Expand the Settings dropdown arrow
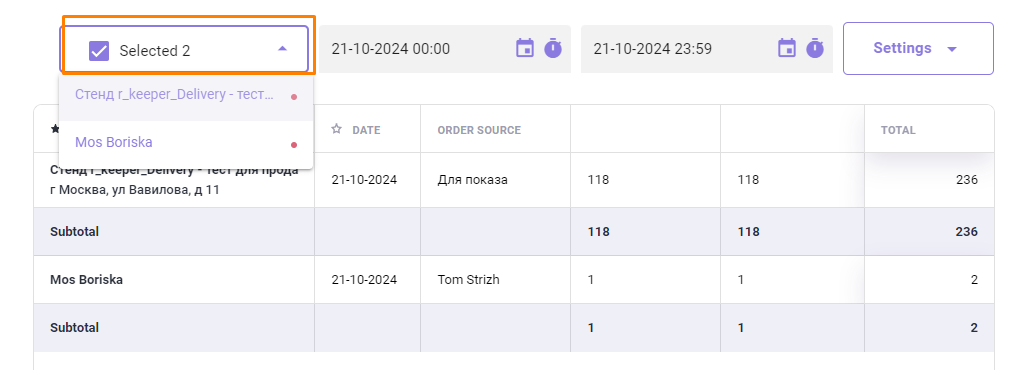1013x370 pixels. point(951,49)
